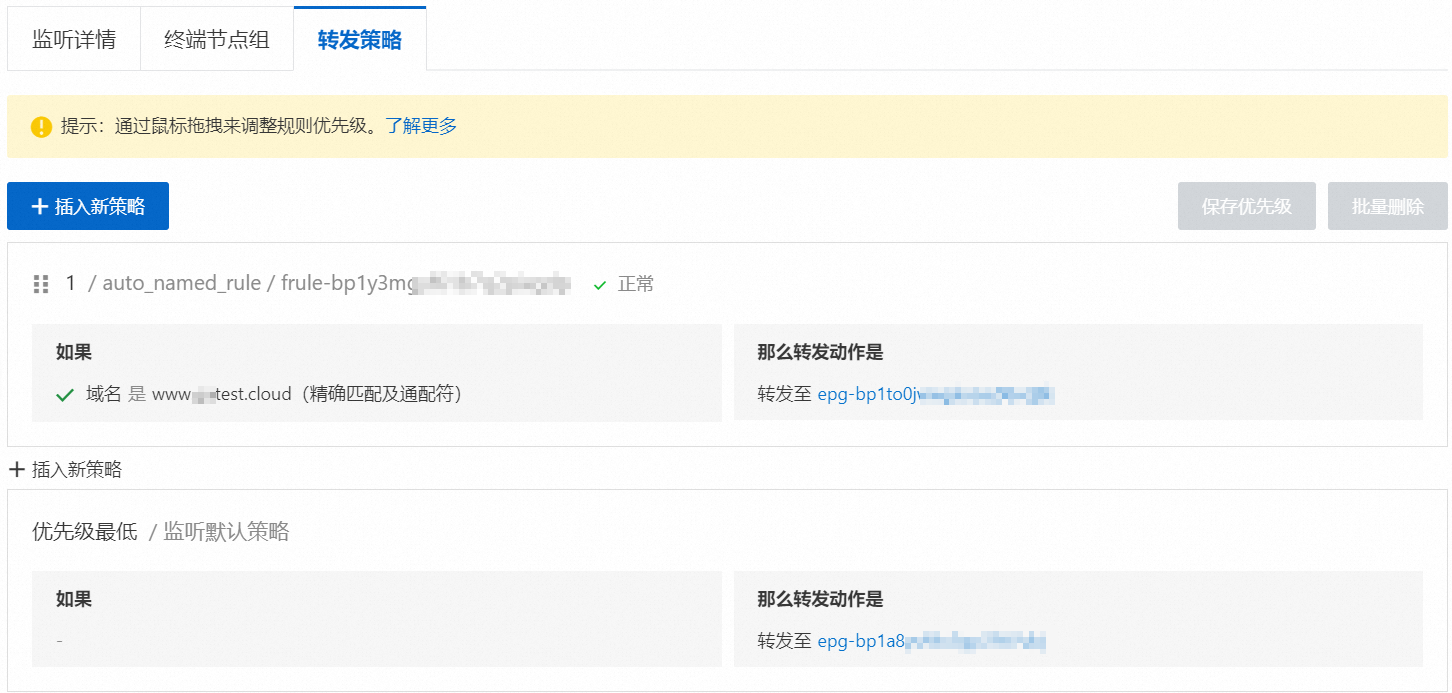Click the 如果 heading in rule 1
The image size is (1452, 693).
74,352
